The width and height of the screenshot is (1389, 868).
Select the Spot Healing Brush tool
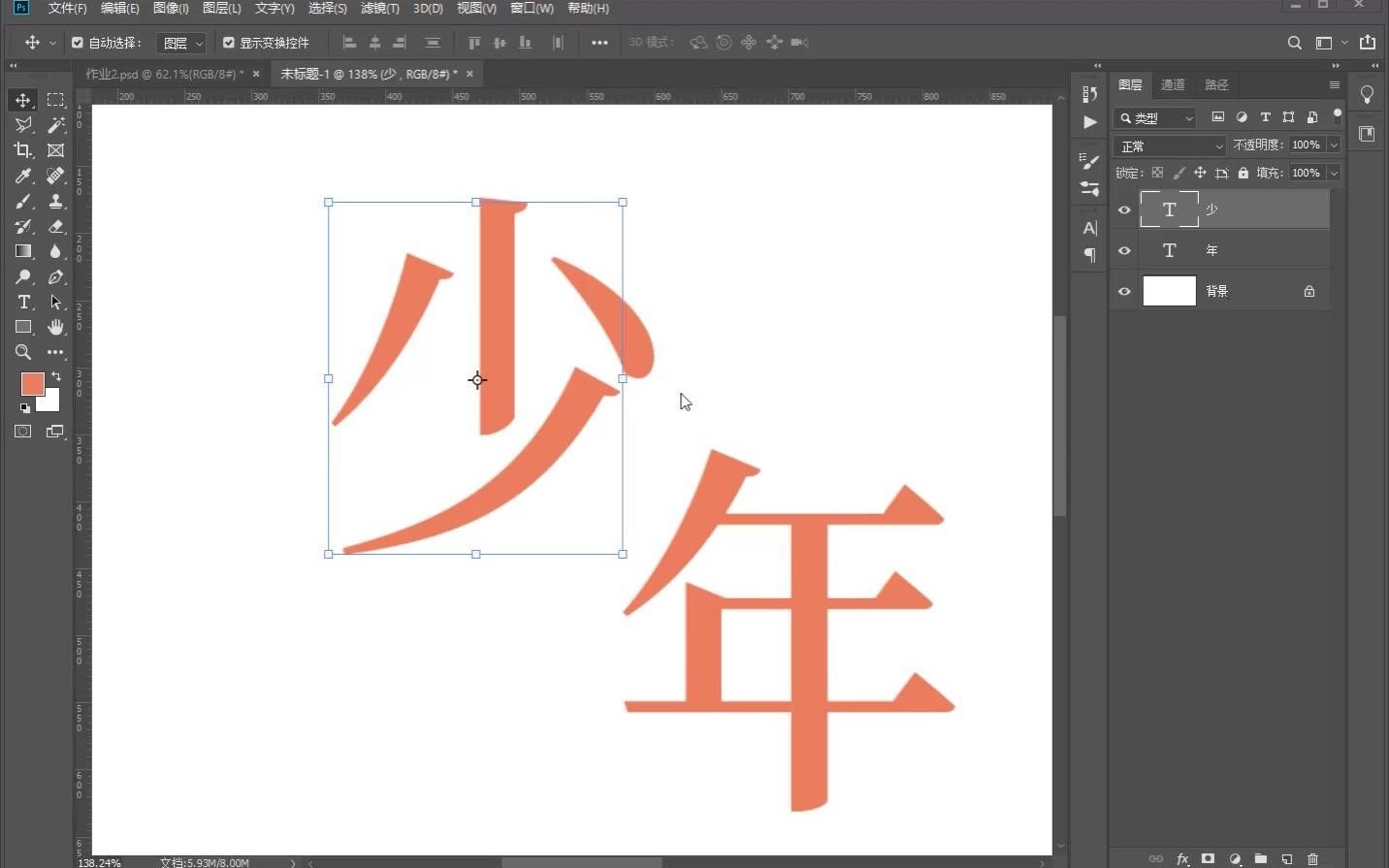click(x=55, y=176)
